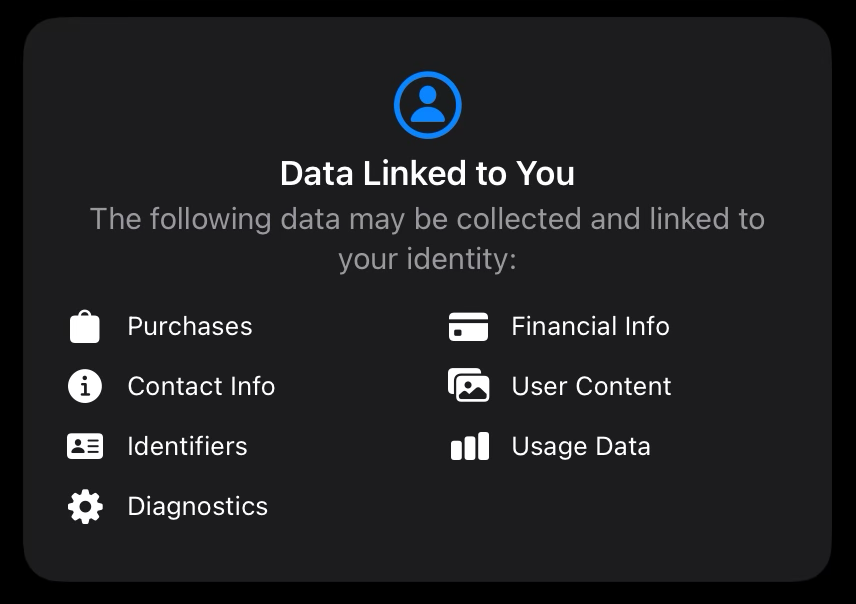Select the Contact Info label
The image size is (856, 604).
pos(201,386)
